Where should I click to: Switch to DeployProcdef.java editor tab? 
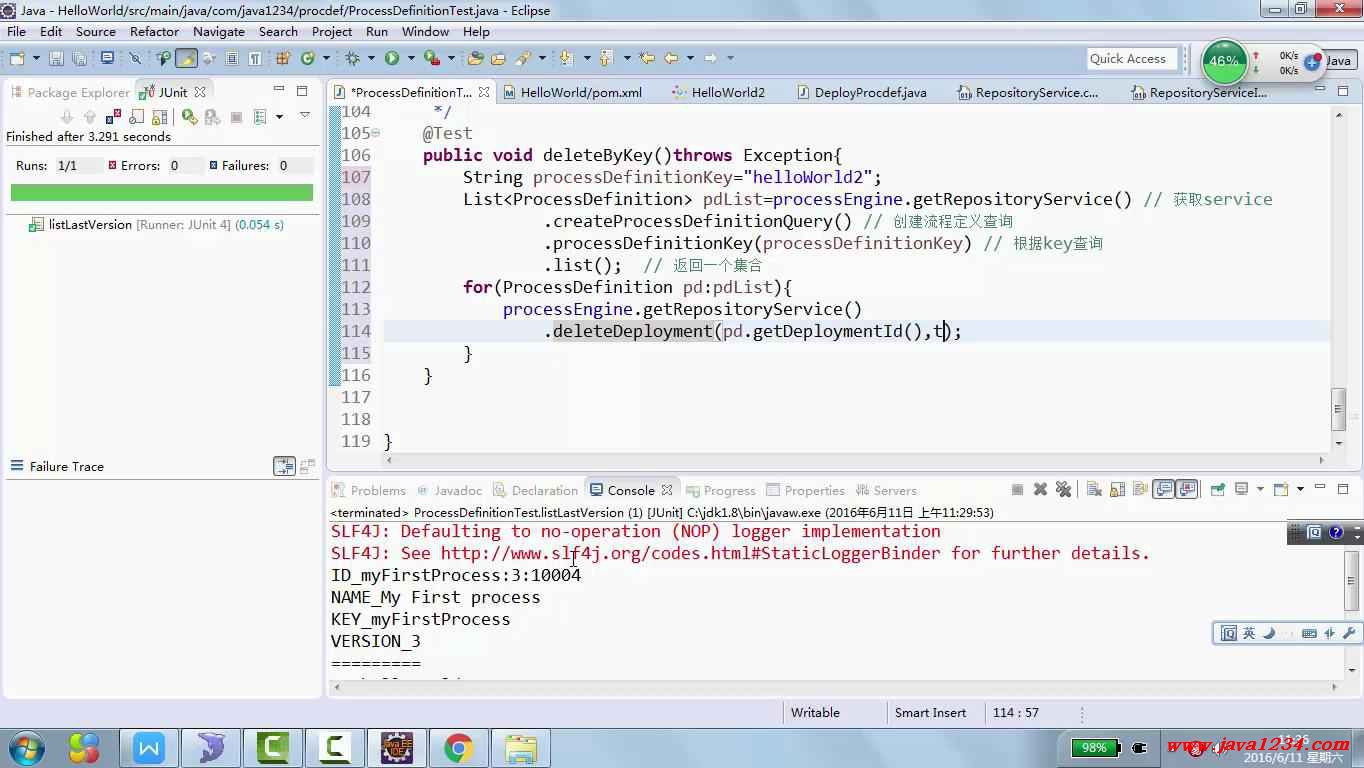pyautogui.click(x=861, y=92)
